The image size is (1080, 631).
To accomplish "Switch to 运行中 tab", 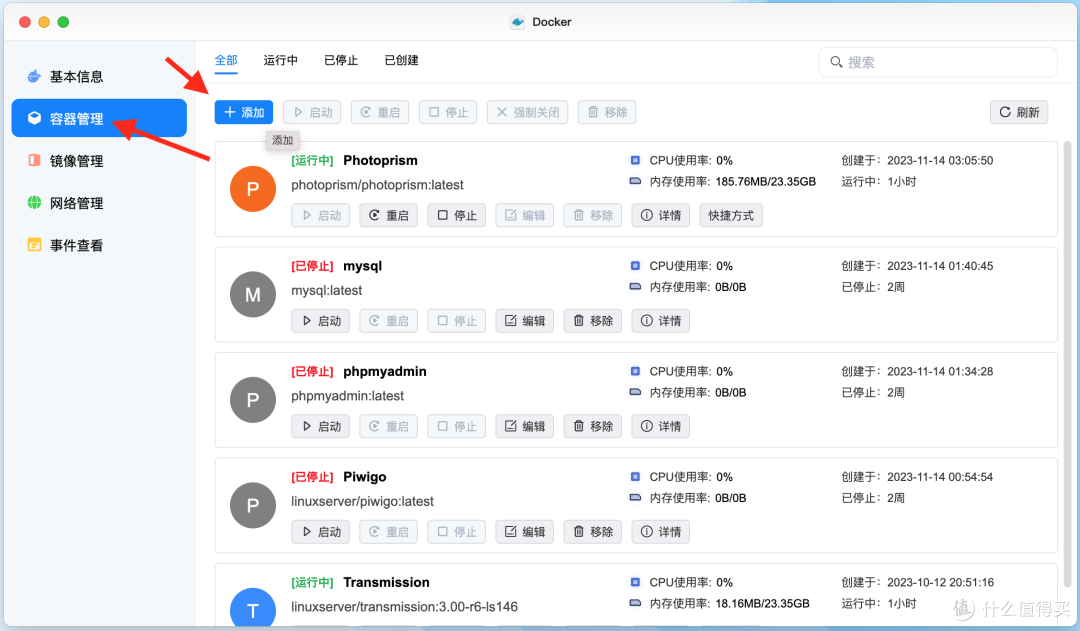I will [280, 61].
